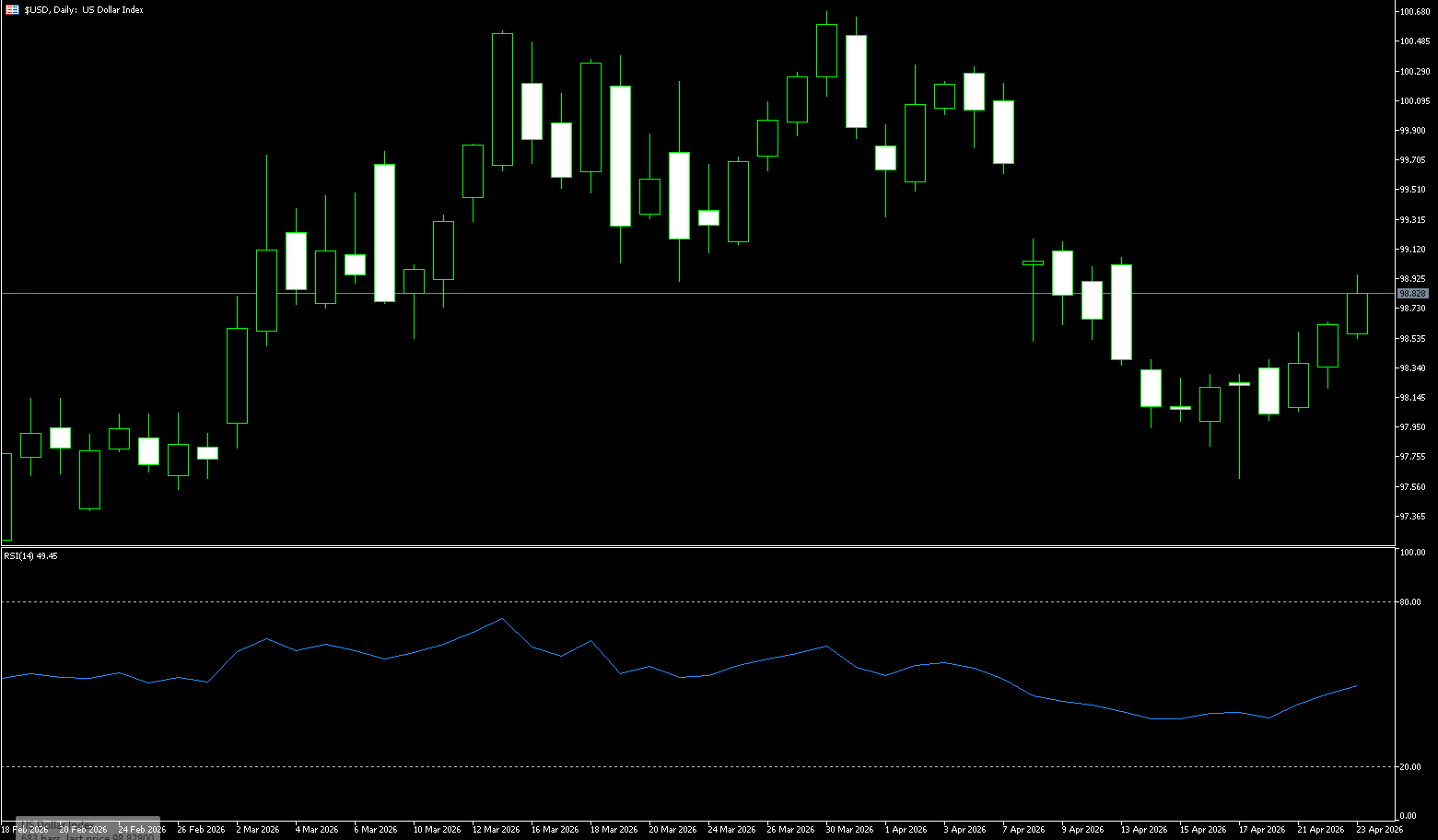This screenshot has width=1438, height=840.
Task: Click the '$USD, Daily: US Dollar Index' title
Action: tap(84, 10)
